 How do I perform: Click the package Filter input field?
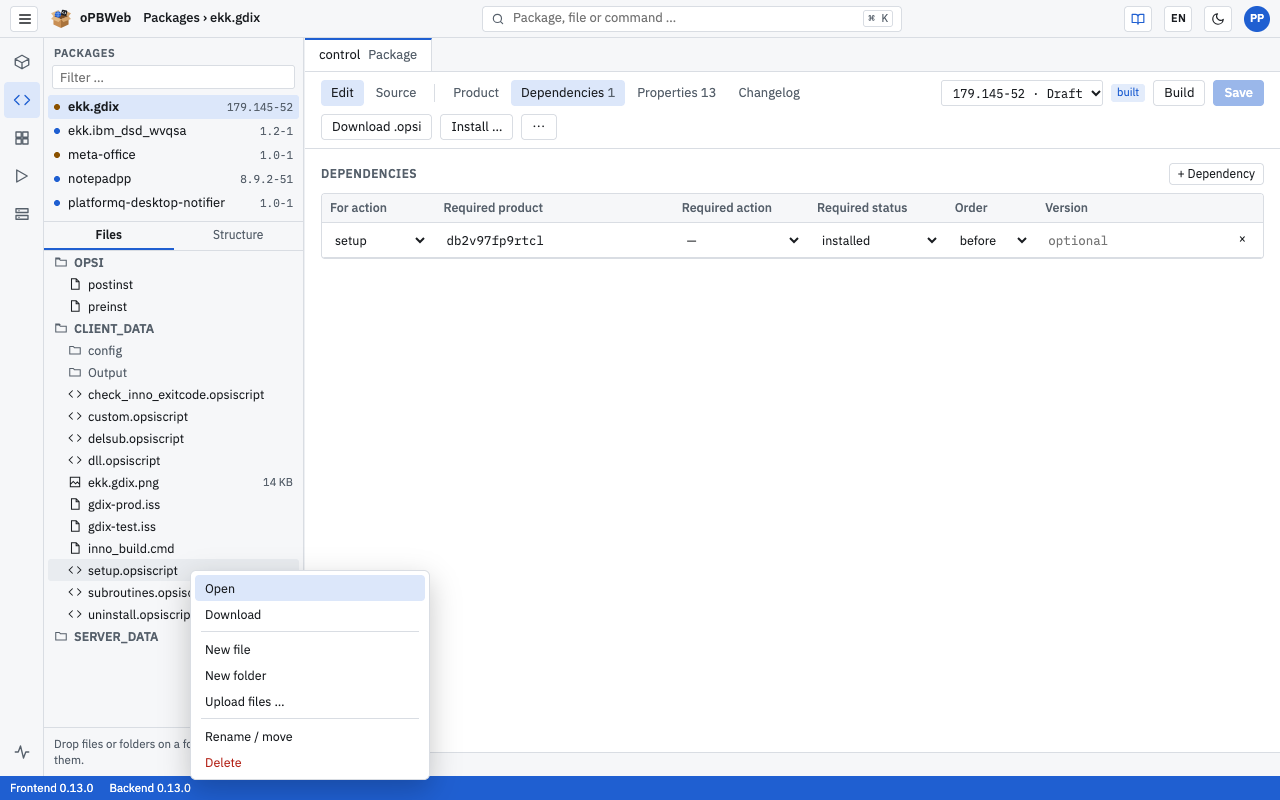pos(173,77)
